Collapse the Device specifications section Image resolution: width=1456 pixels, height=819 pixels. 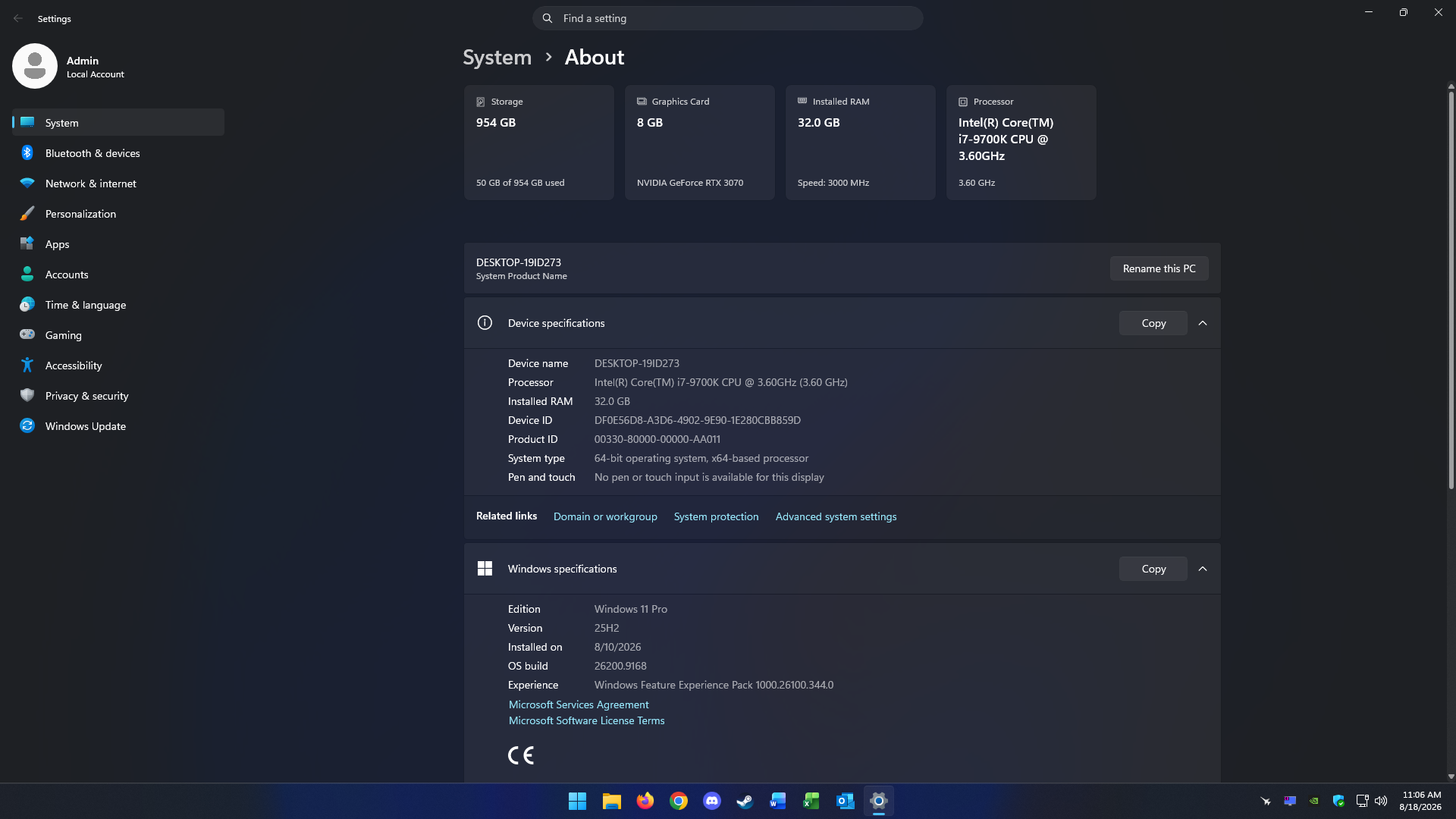pyautogui.click(x=1203, y=323)
